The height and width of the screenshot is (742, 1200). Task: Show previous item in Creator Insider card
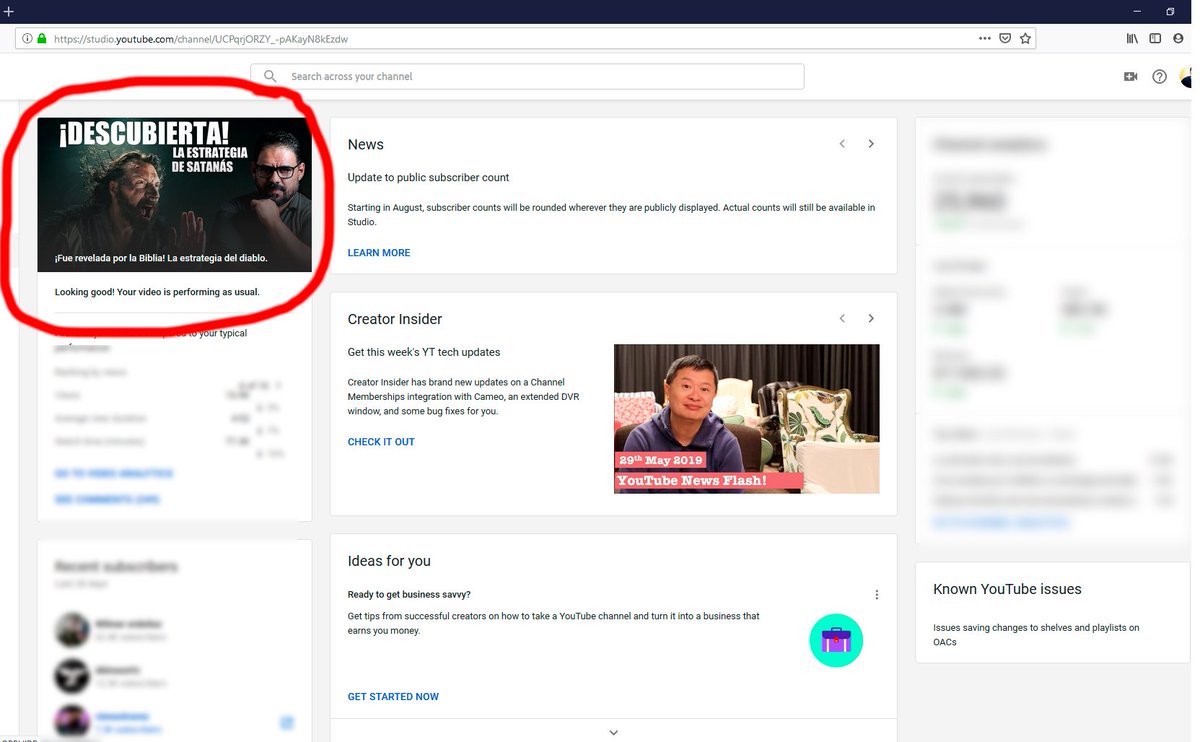pyautogui.click(x=842, y=318)
